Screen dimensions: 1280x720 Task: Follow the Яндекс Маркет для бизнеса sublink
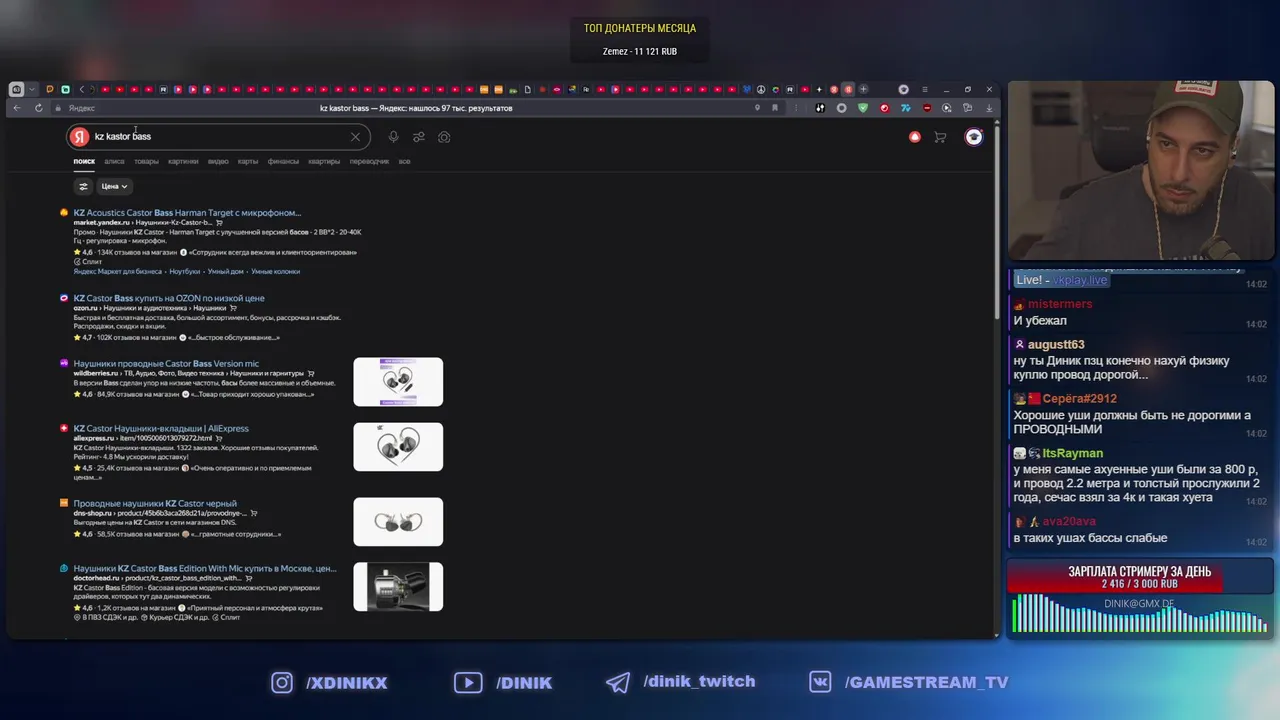117,271
